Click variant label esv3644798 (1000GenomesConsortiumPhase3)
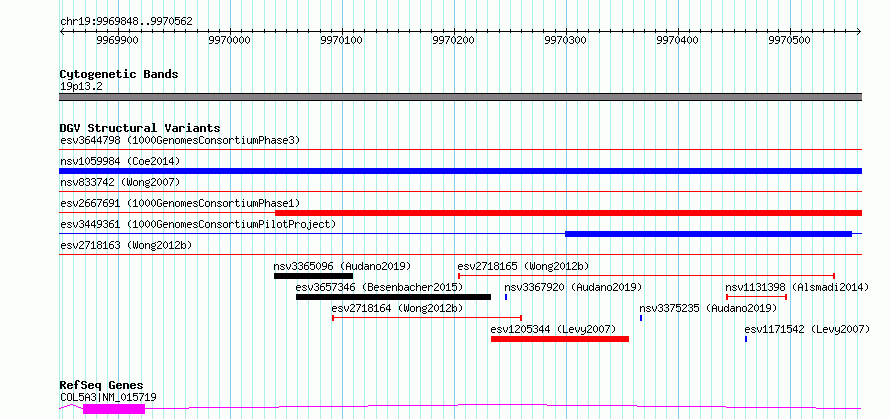 [x=180, y=140]
